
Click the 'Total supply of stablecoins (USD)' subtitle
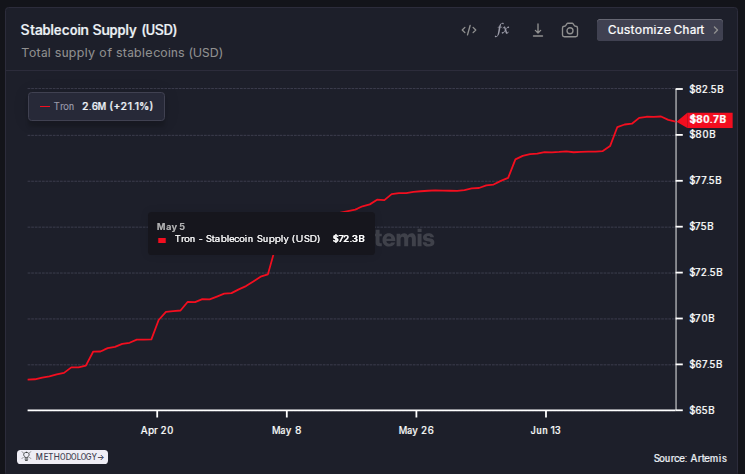(x=122, y=53)
